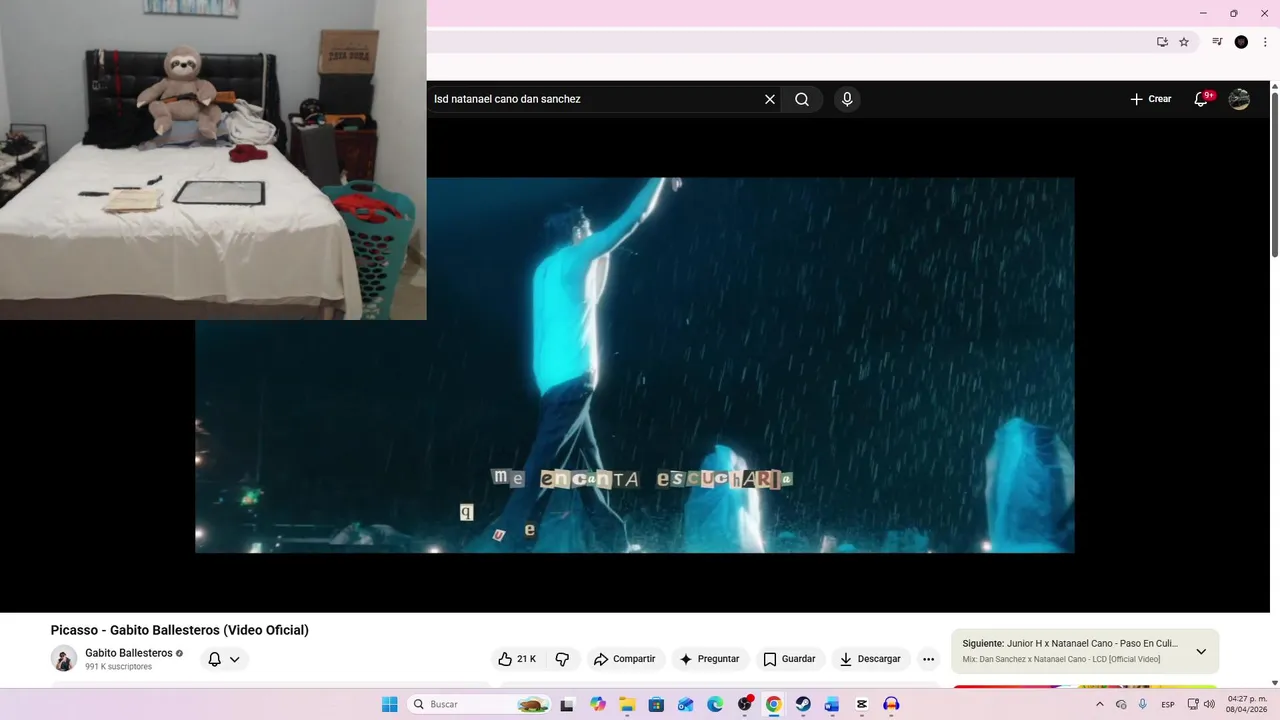Click the video title Picasso text

coord(180,630)
